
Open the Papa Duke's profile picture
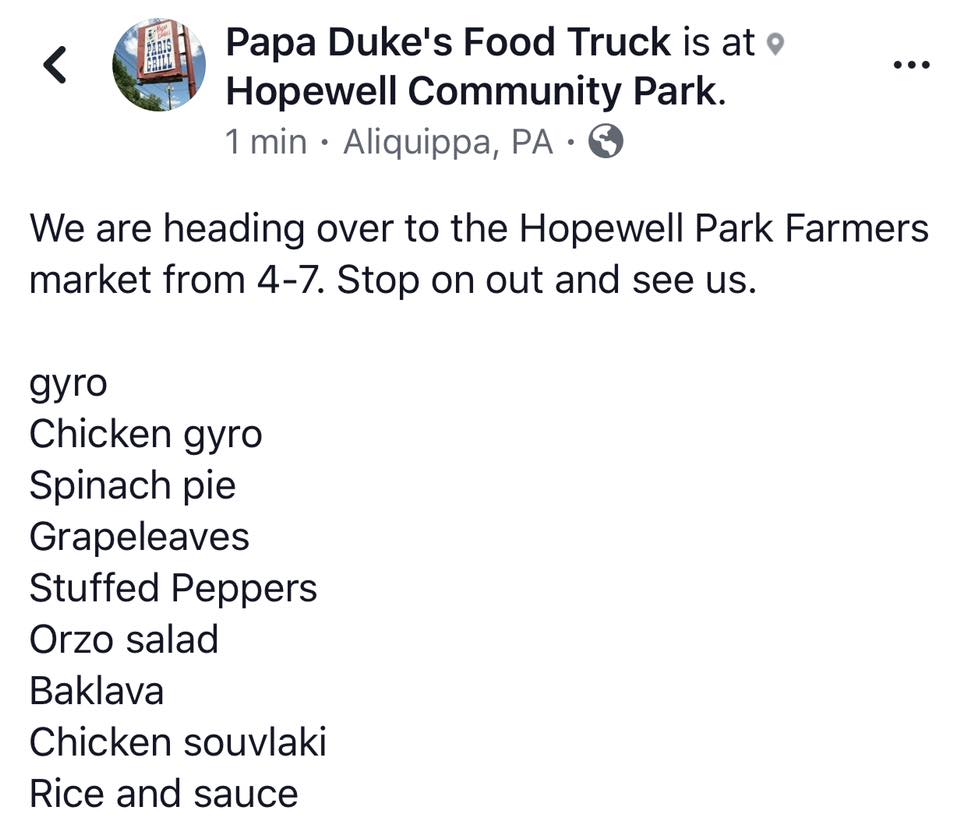(x=159, y=65)
